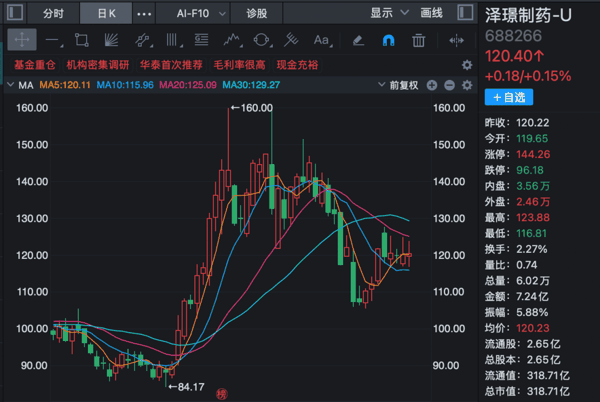The width and height of the screenshot is (600, 402).
Task: Collapse the MA indicator chevron
Action: pos(10,85)
